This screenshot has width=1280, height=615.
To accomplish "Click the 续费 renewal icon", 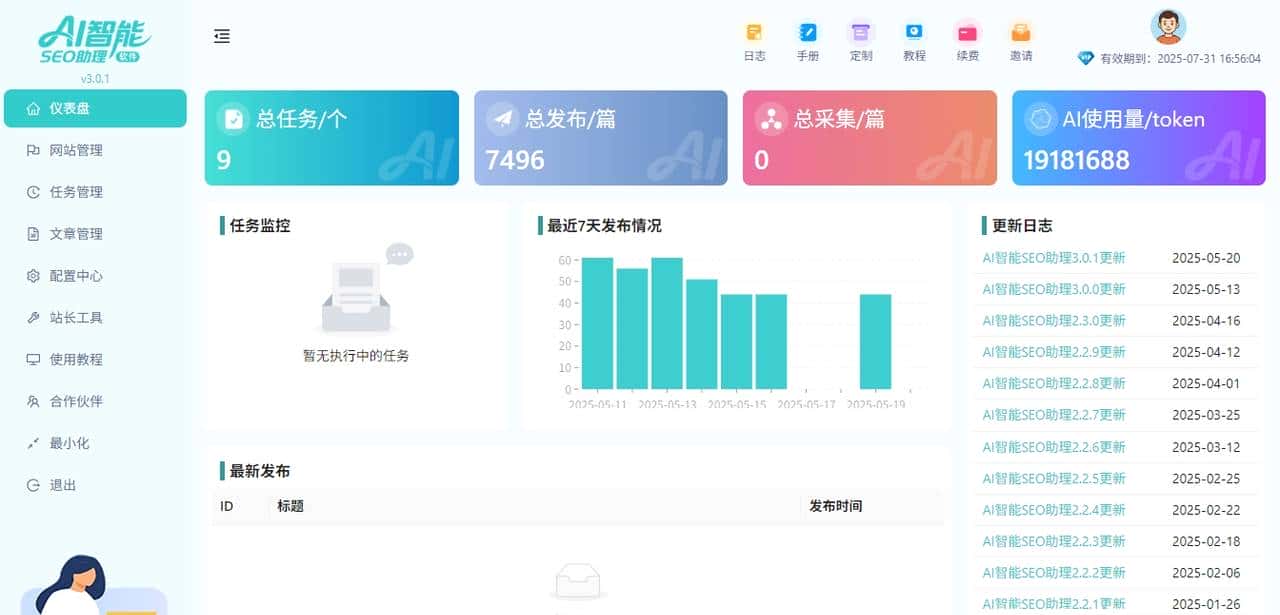I will tap(967, 38).
